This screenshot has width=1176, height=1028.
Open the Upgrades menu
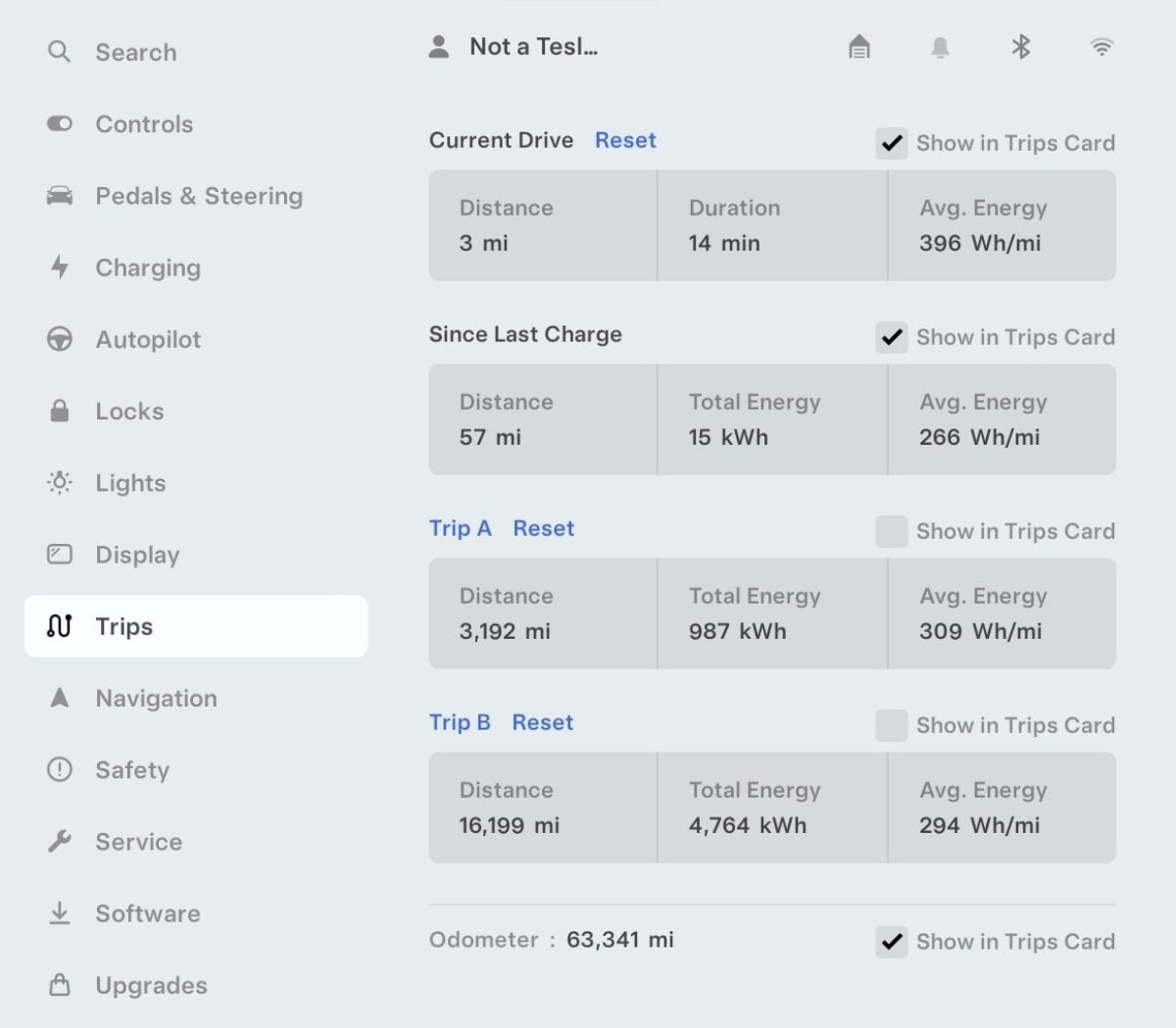click(x=196, y=984)
